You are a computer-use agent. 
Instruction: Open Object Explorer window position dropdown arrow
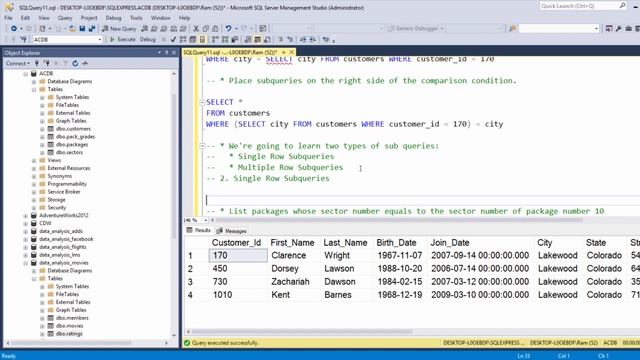(159, 53)
